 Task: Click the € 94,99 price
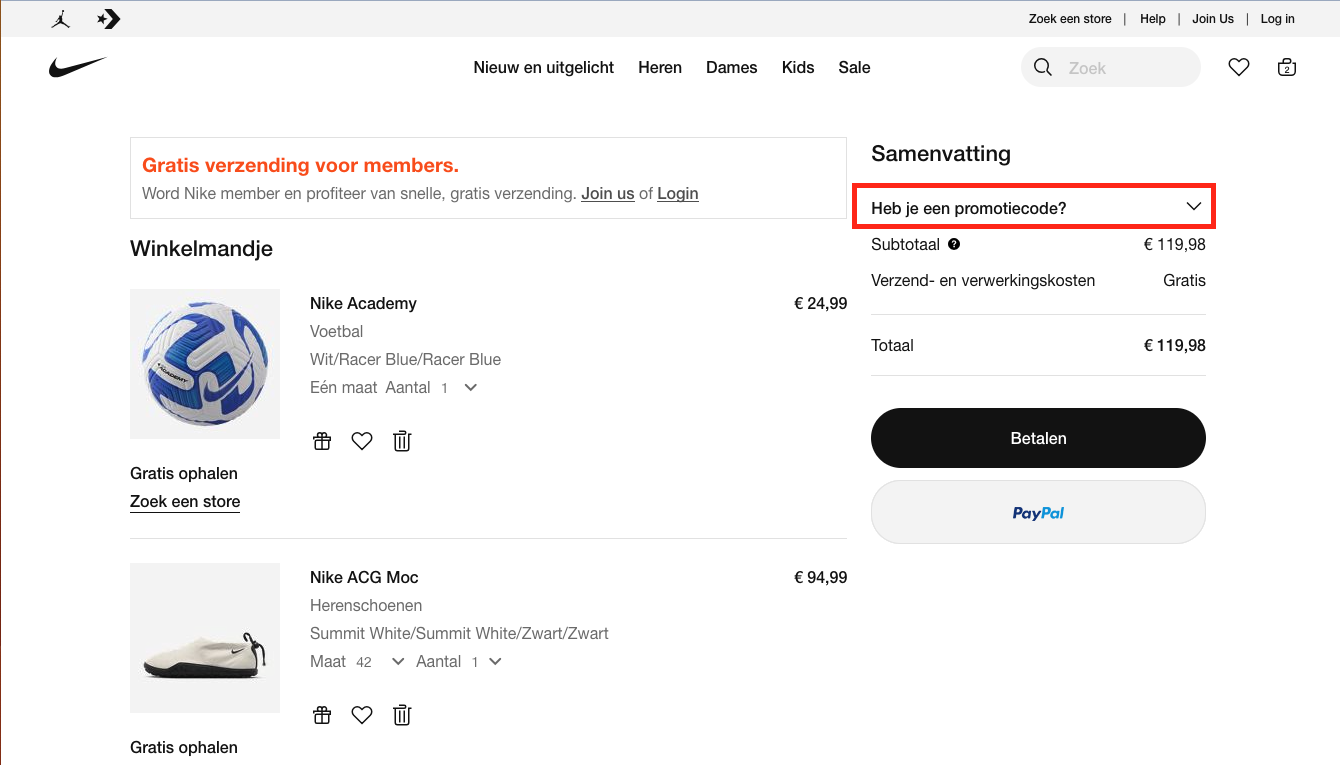coord(820,577)
